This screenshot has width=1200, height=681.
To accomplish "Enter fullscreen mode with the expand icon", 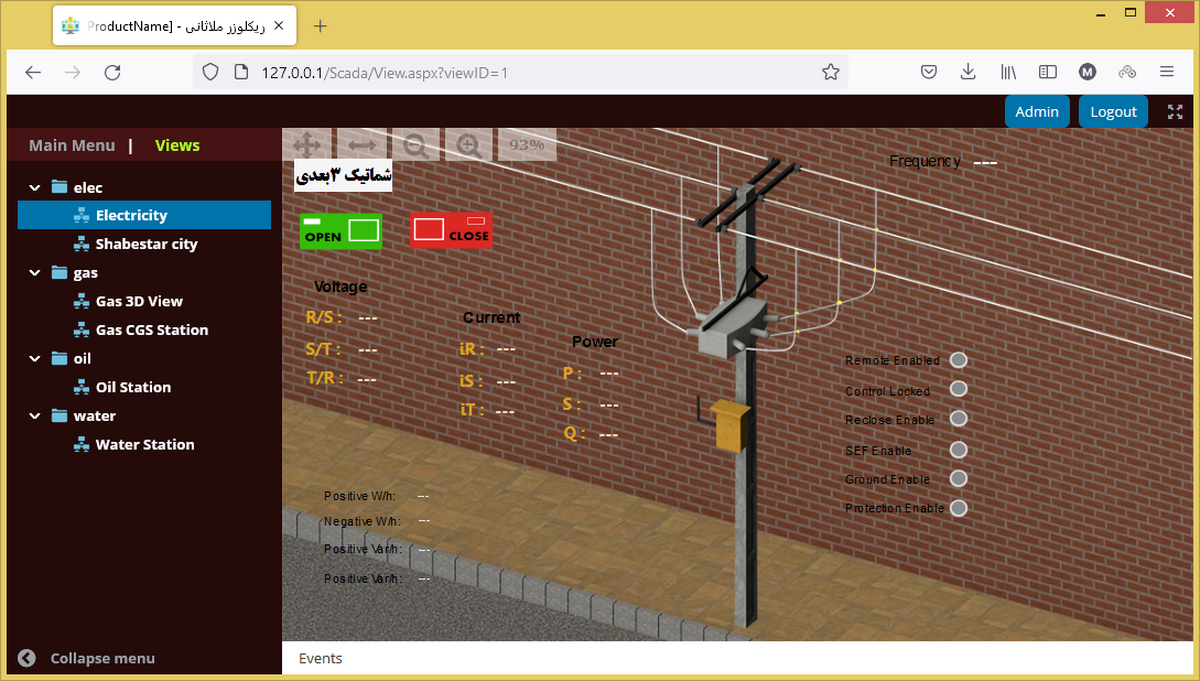I will coord(1175,112).
